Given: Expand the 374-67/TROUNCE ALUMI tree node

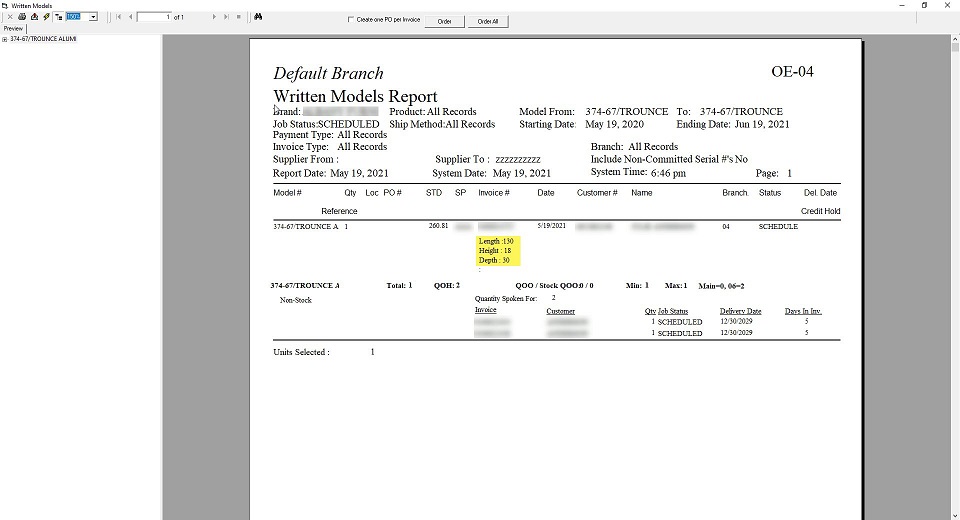Looking at the screenshot, I should click(5, 39).
